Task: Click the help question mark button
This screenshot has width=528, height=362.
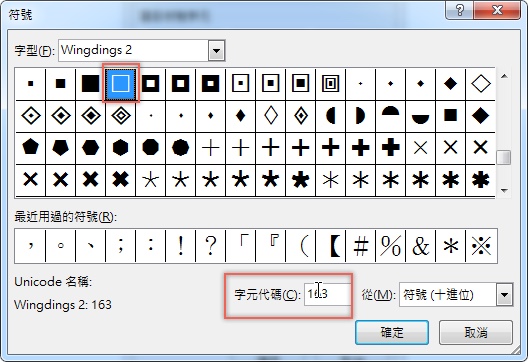Action: click(459, 10)
